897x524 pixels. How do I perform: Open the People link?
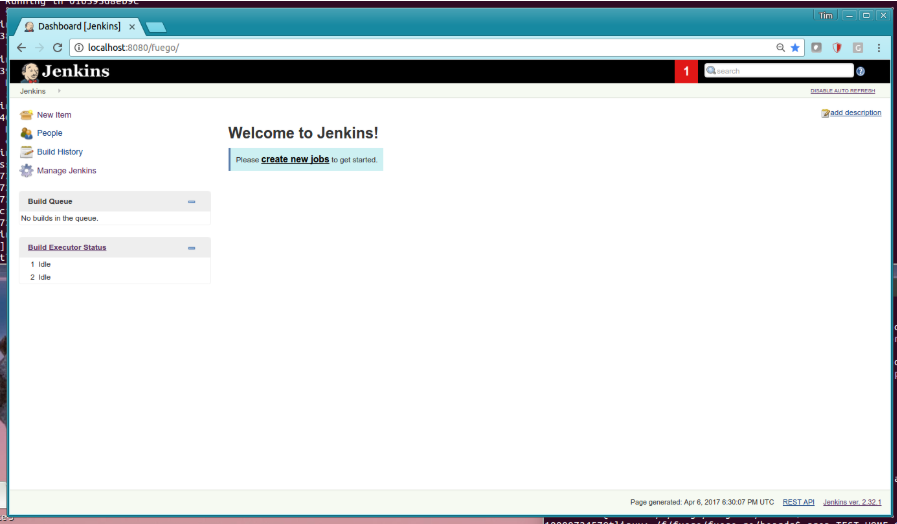pyautogui.click(x=50, y=133)
